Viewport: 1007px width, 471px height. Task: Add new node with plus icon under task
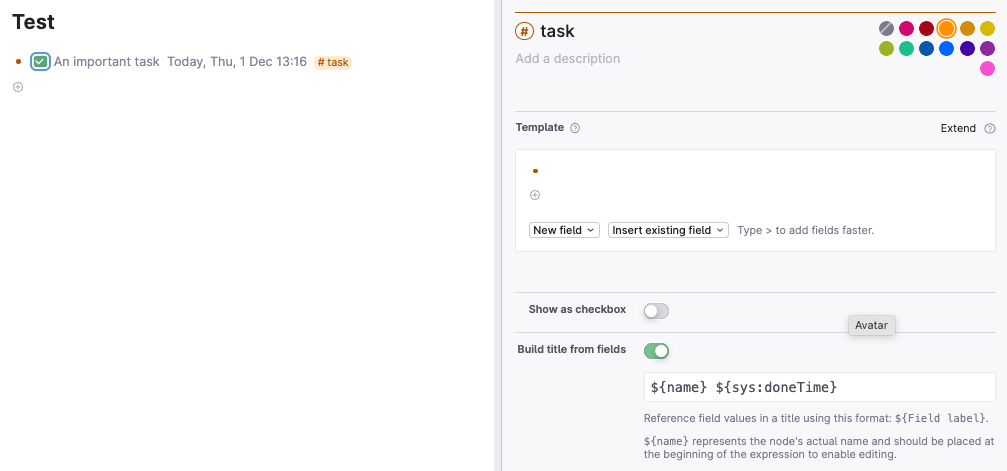point(18,87)
